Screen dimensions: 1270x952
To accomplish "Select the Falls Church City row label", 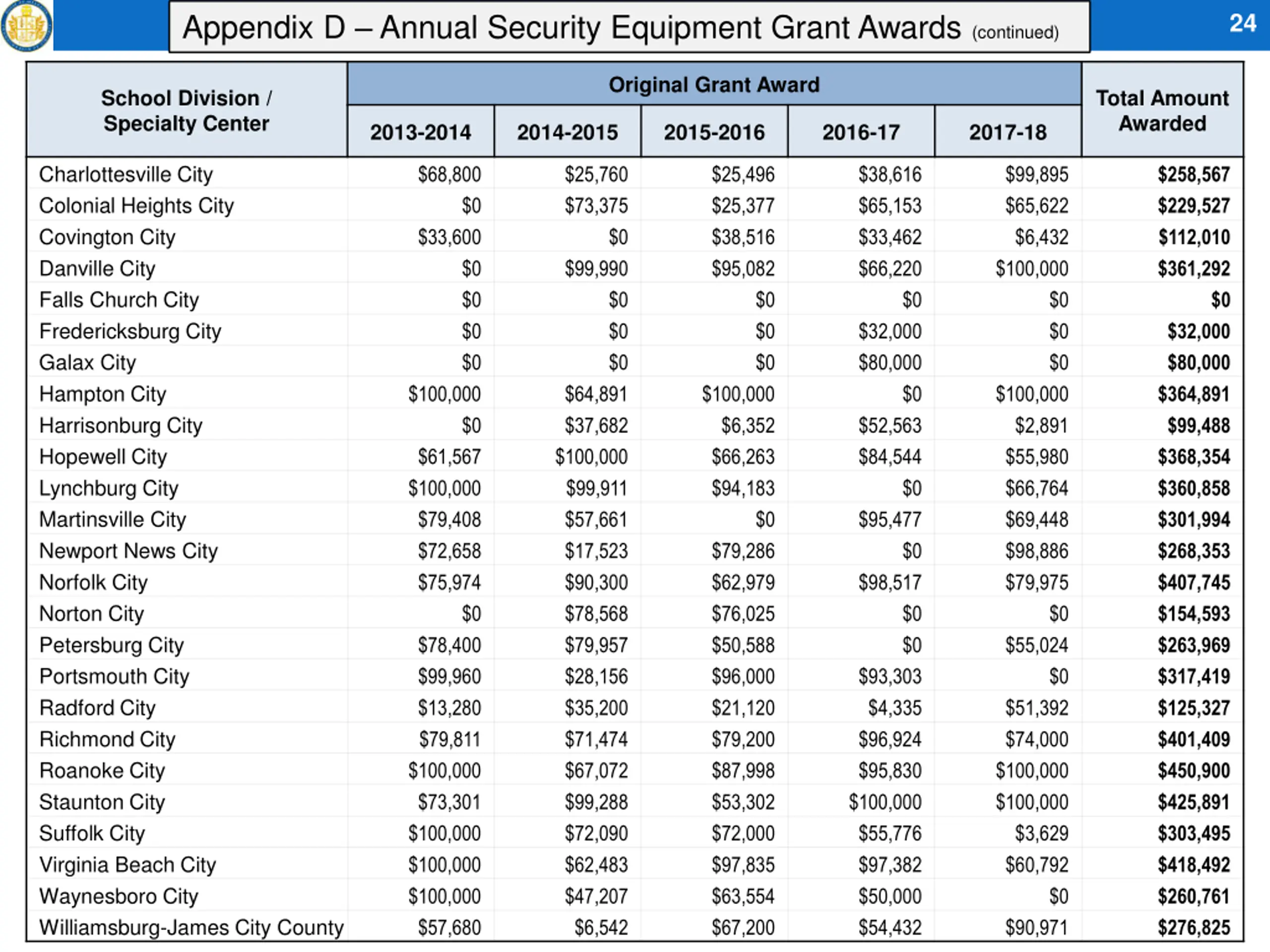I will (119, 300).
